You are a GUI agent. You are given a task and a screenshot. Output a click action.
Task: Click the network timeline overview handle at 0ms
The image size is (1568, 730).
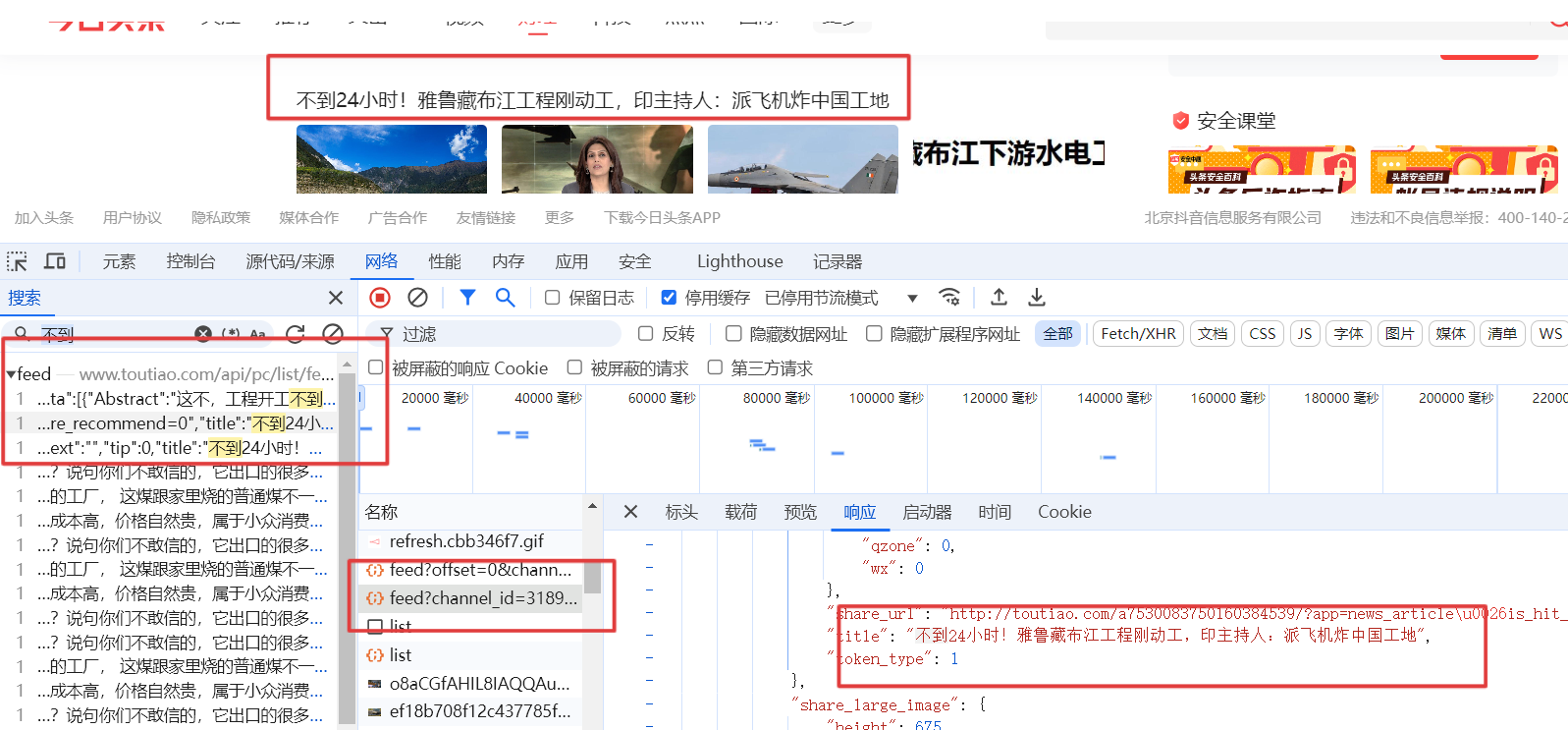tap(360, 398)
